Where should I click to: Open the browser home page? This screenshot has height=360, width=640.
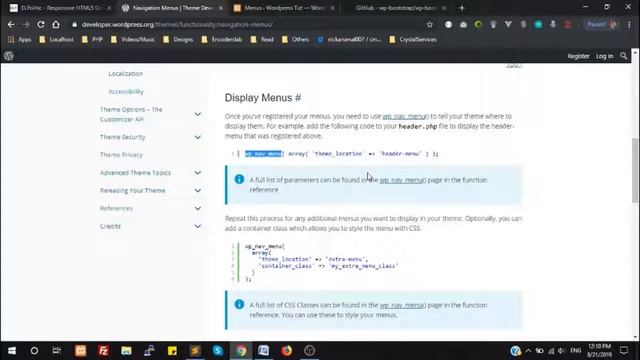(x=56, y=24)
